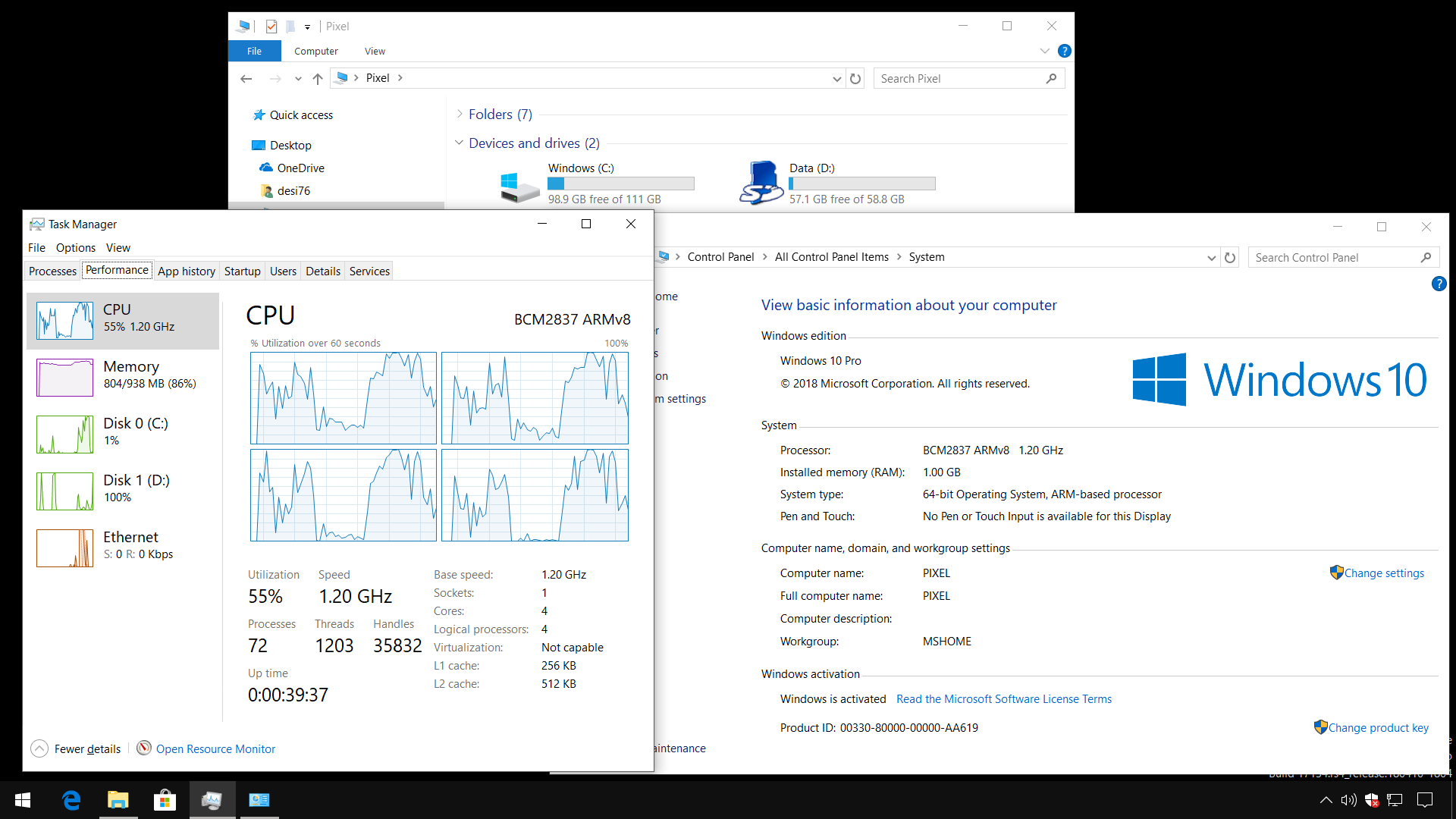Open Explorer help question mark icon
This screenshot has width=1456, height=819.
click(1064, 51)
